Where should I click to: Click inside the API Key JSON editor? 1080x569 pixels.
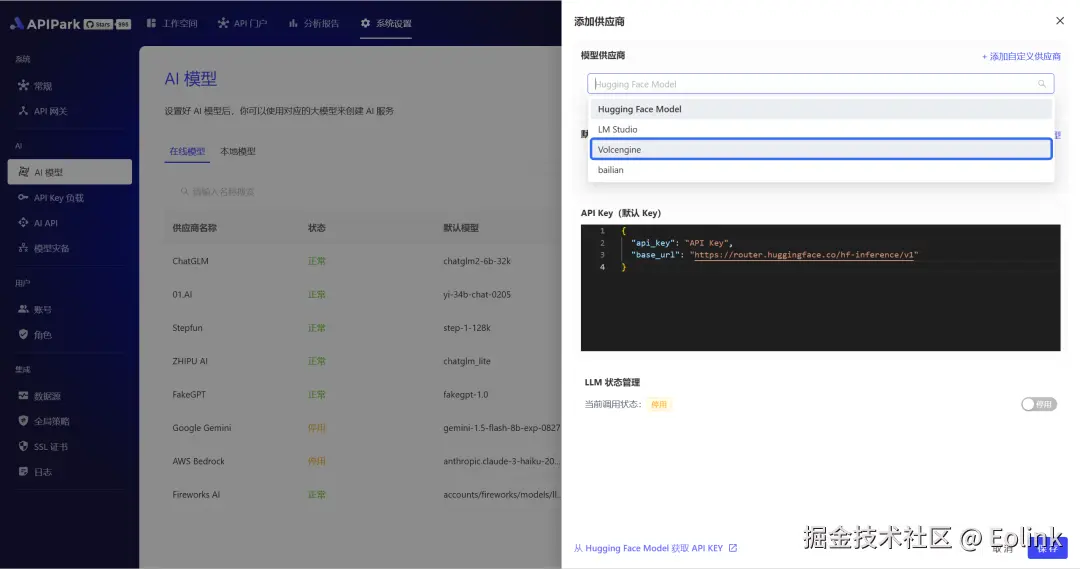(x=820, y=288)
